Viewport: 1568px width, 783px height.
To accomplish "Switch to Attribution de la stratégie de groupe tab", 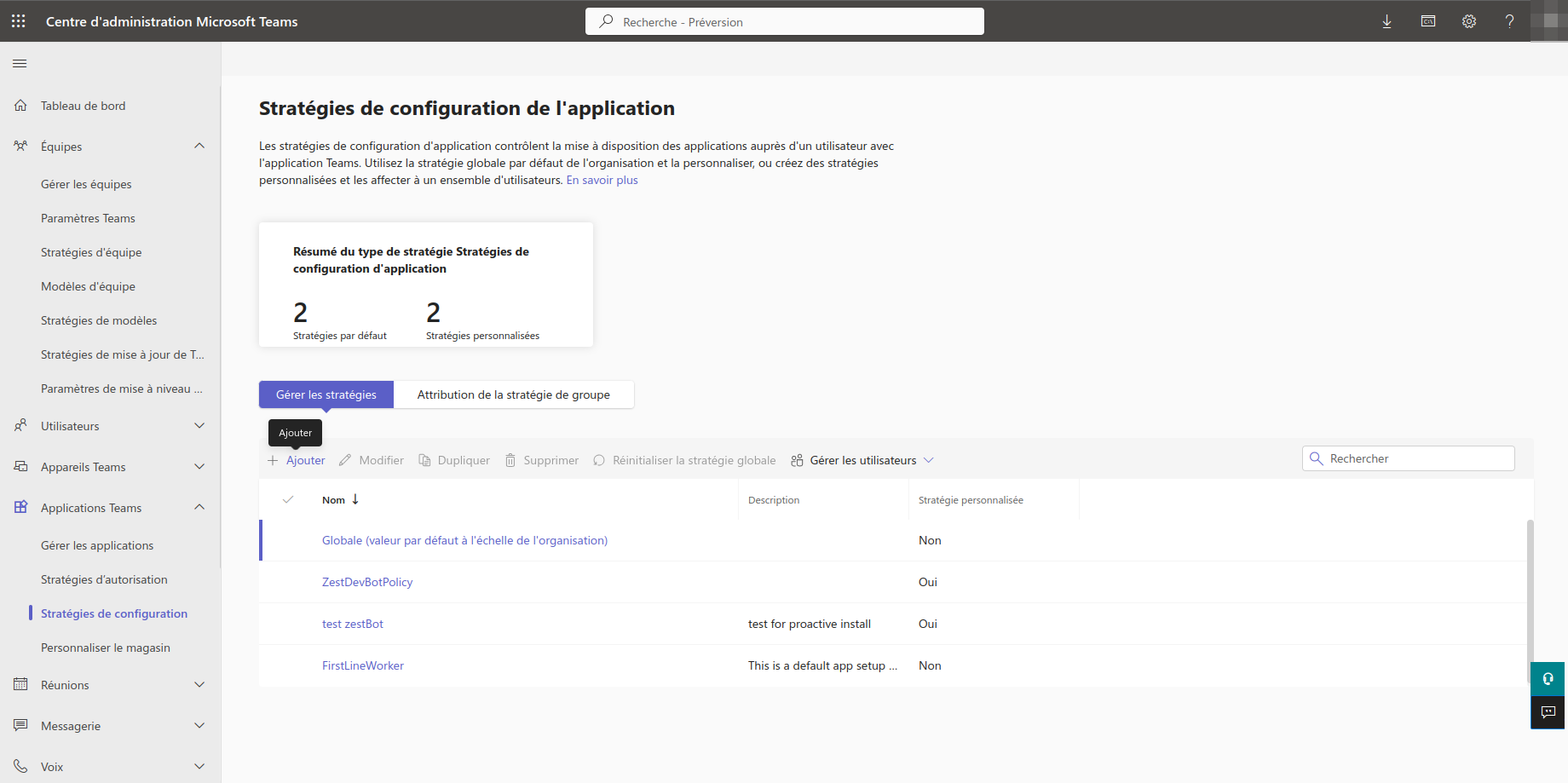I will click(513, 394).
